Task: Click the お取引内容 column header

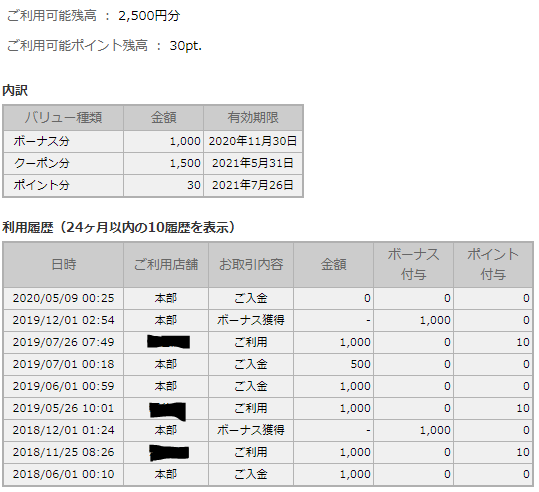Action: click(x=251, y=264)
